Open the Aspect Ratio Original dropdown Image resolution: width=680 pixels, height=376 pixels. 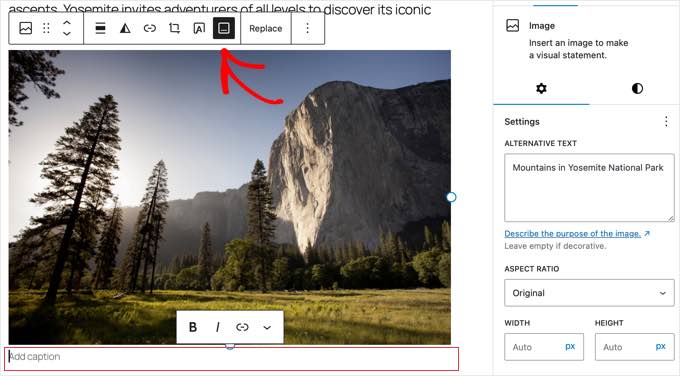589,293
